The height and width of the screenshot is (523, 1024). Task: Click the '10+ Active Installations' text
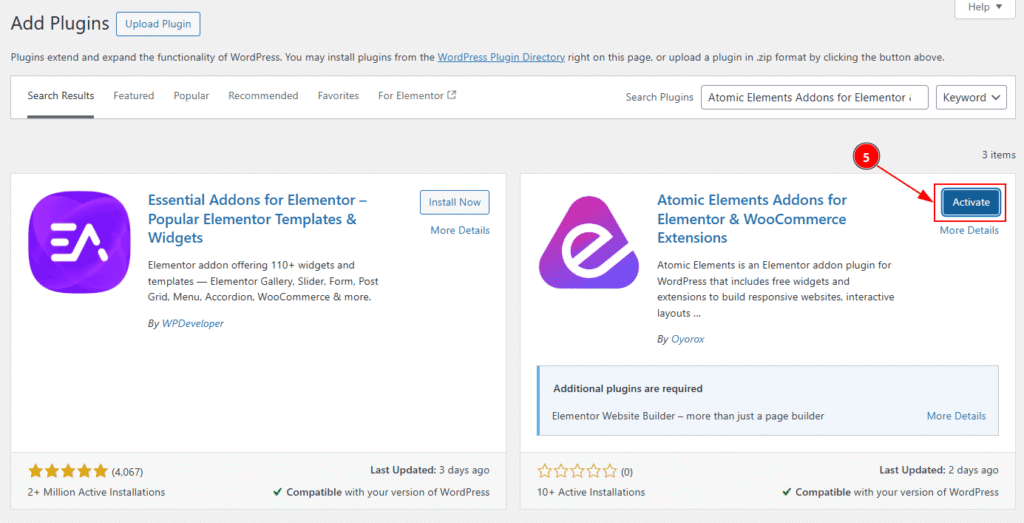click(591, 492)
